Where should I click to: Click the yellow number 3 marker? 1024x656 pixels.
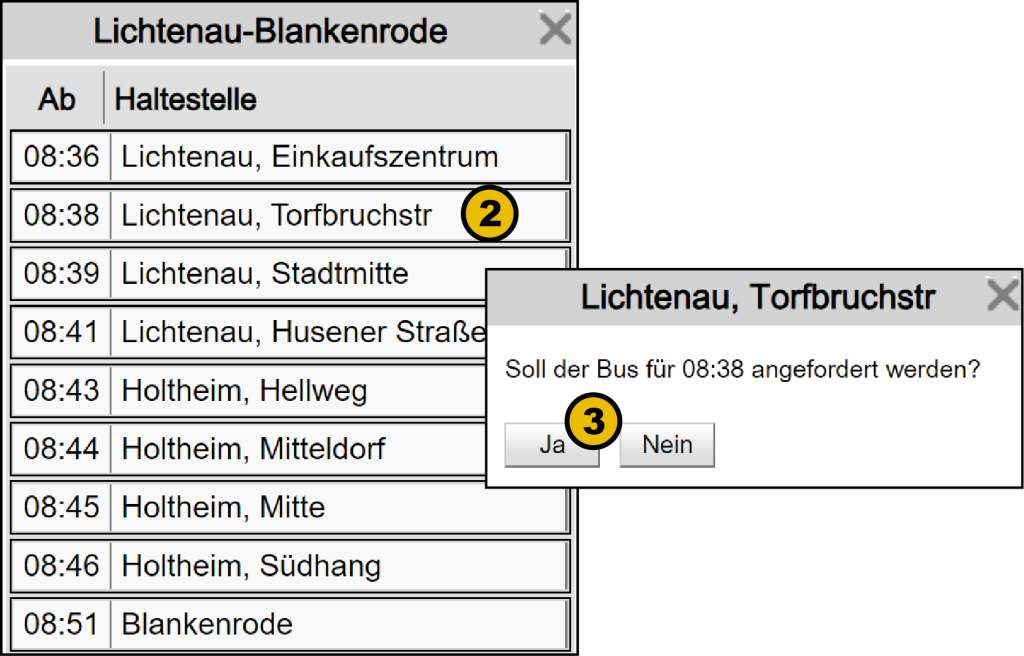pyautogui.click(x=594, y=421)
